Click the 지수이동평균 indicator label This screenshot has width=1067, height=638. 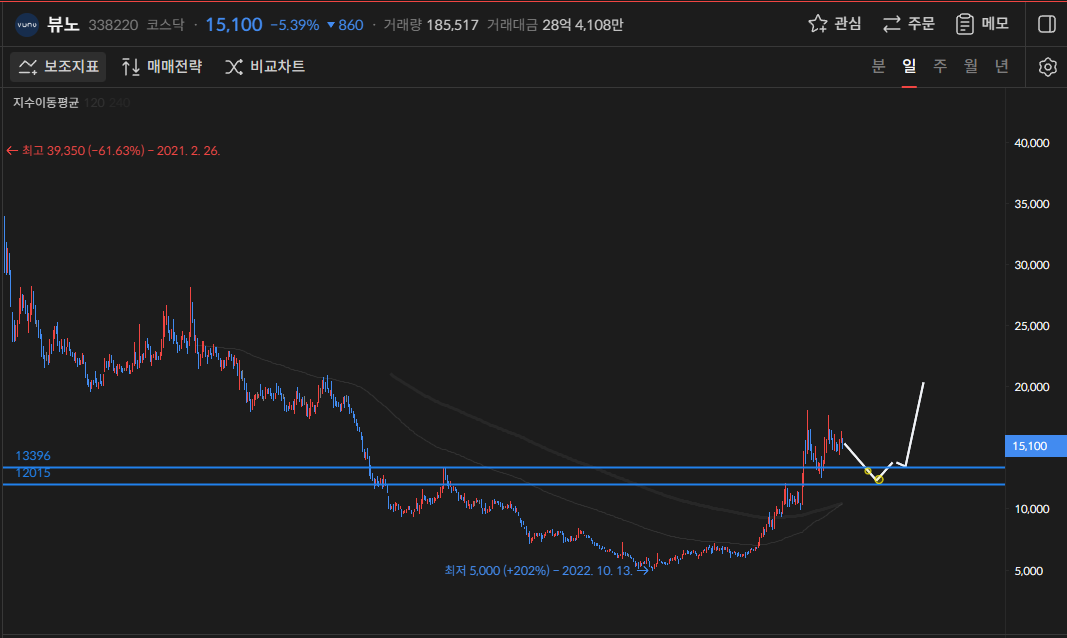(46, 102)
